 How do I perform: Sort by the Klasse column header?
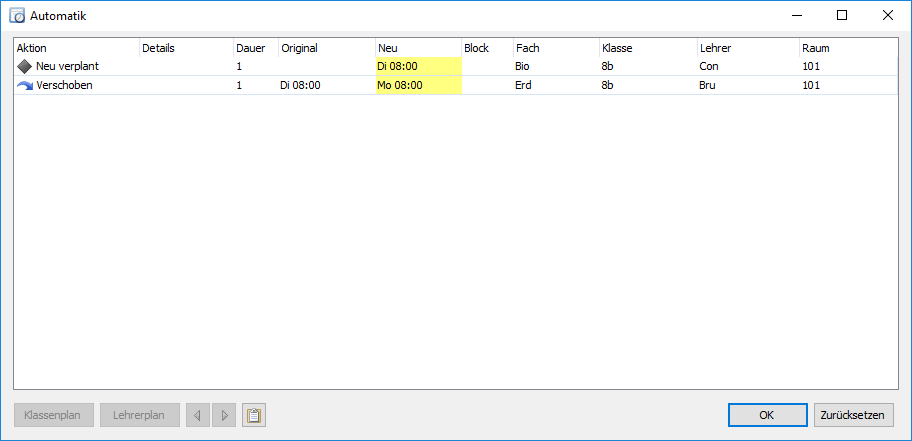pyautogui.click(x=649, y=48)
